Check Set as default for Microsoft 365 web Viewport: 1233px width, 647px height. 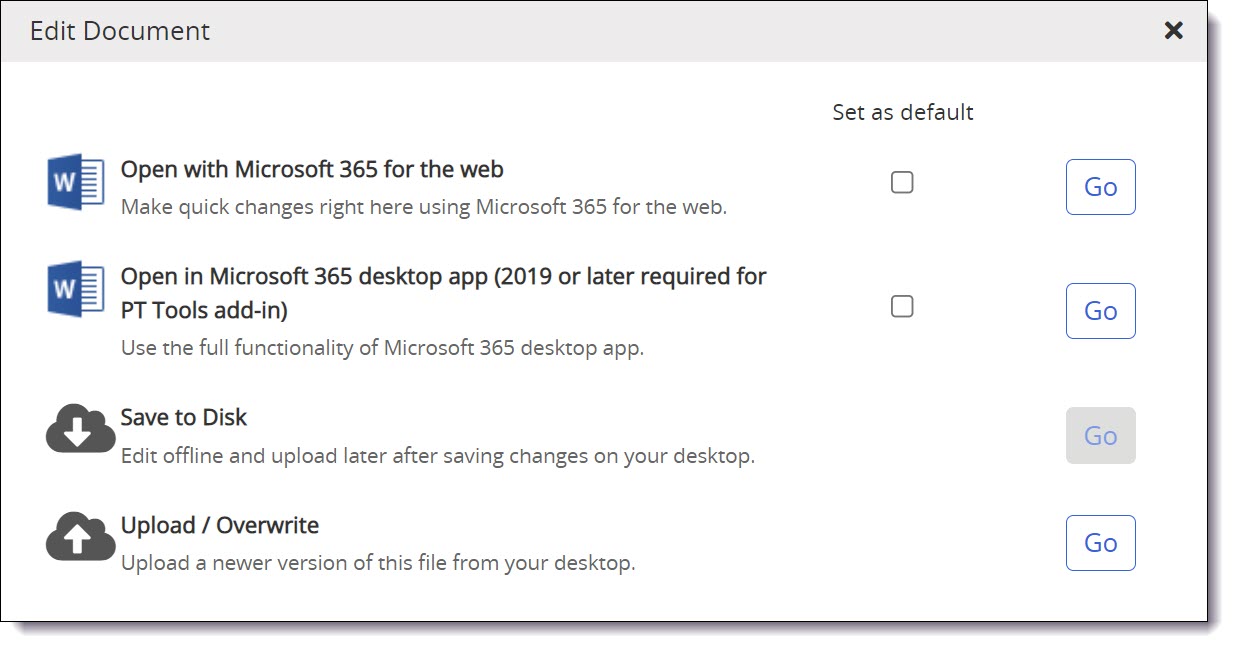click(902, 182)
